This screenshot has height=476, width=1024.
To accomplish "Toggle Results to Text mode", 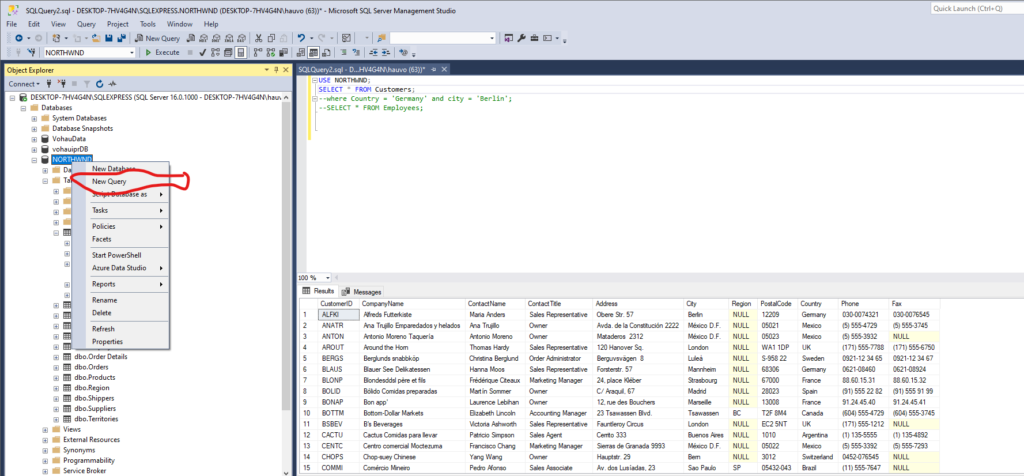I will tap(300, 52).
